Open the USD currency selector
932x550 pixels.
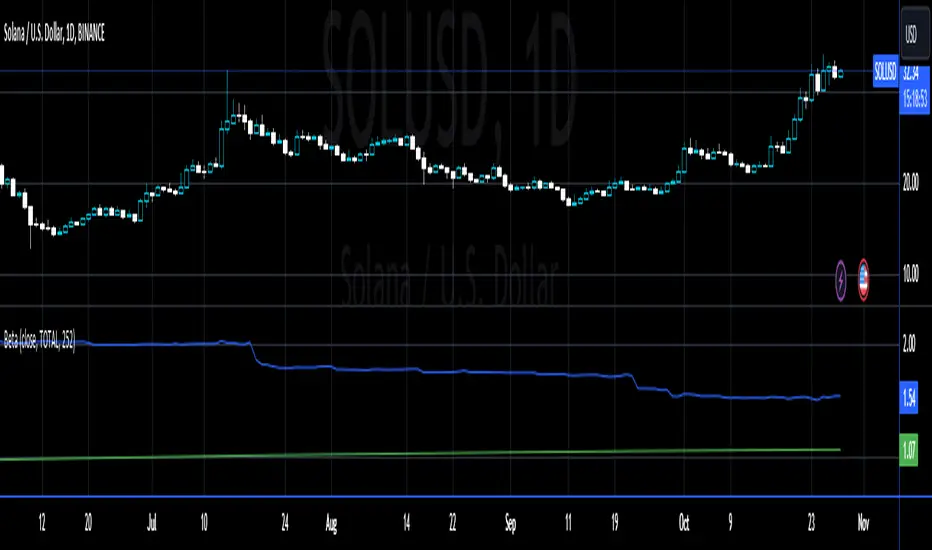pyautogui.click(x=915, y=33)
